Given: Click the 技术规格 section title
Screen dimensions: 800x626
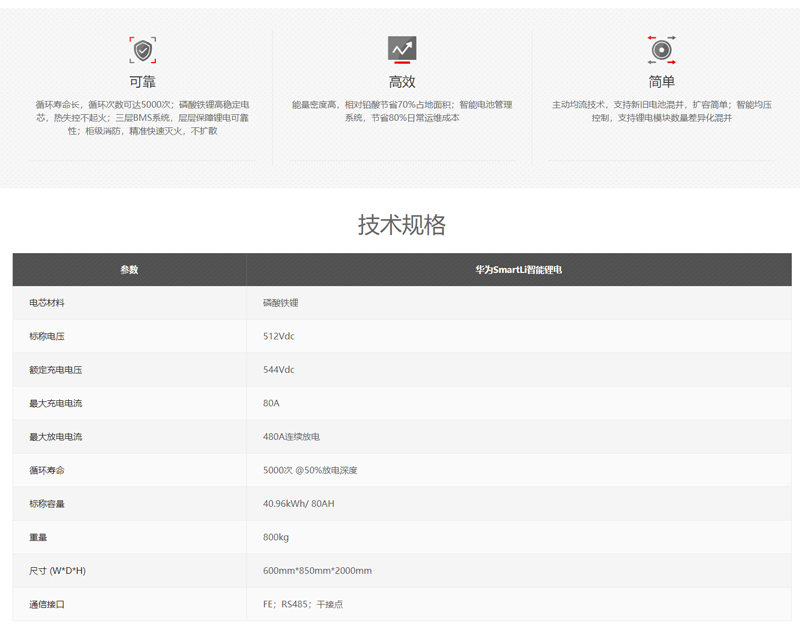Looking at the screenshot, I should click(x=402, y=224).
